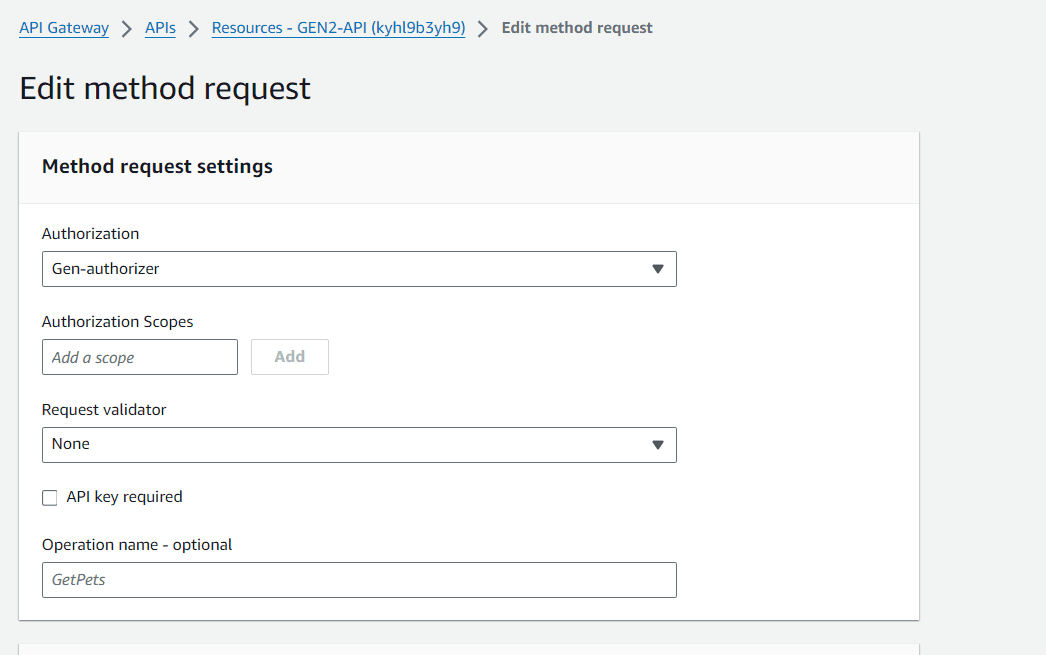The width and height of the screenshot is (1046, 655).
Task: Click the Edit method request page heading
Action: tap(165, 88)
